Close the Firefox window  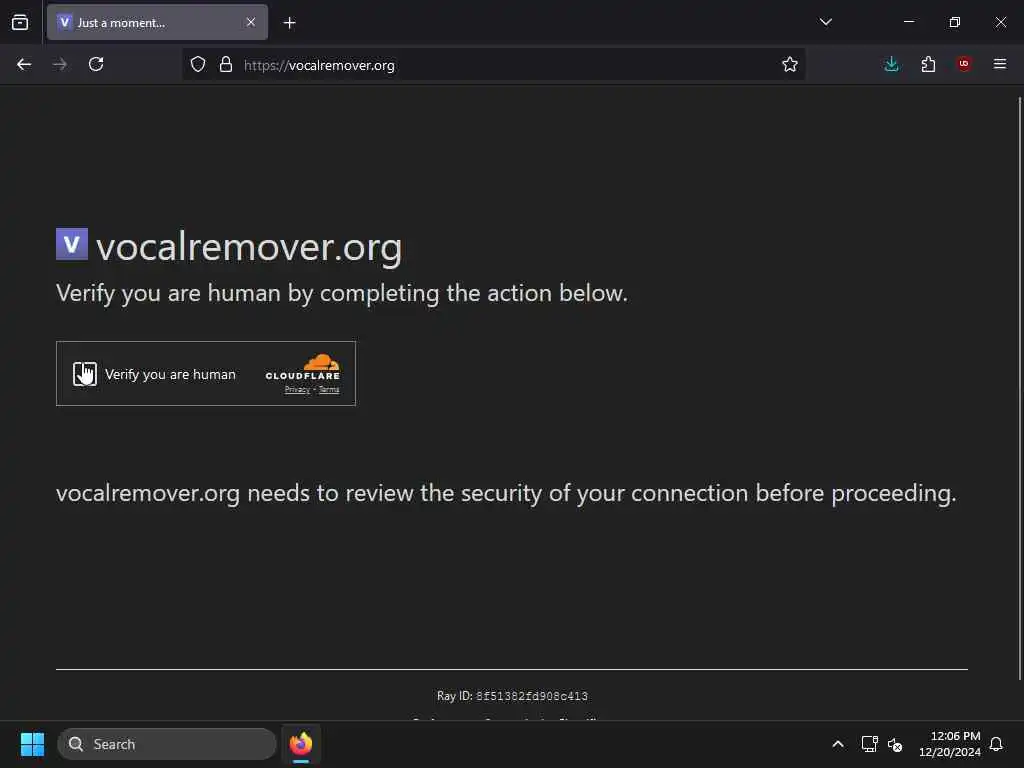[x=1000, y=22]
